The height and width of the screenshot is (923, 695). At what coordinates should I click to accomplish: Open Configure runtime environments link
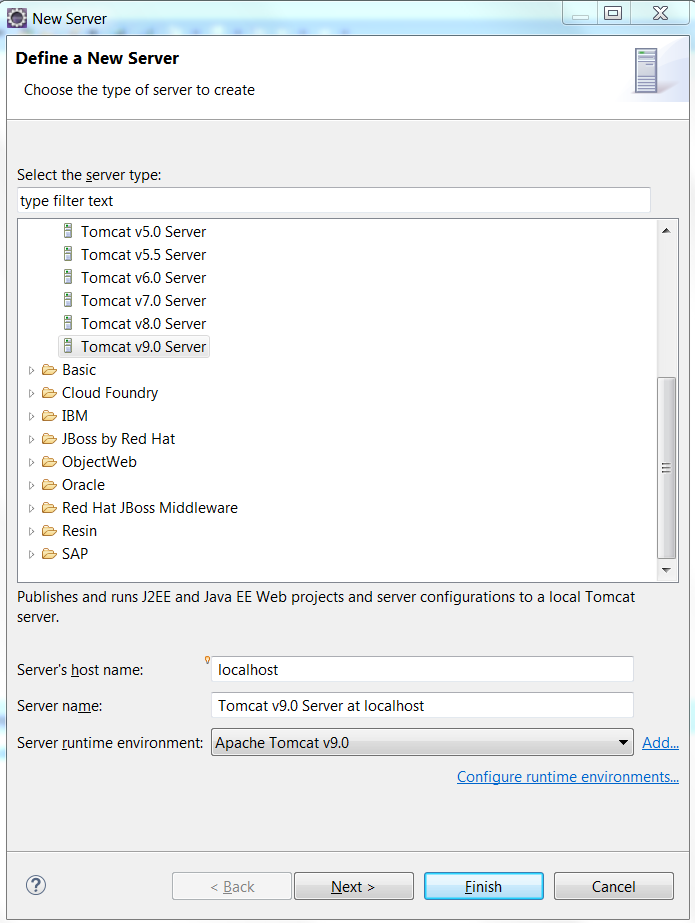568,777
